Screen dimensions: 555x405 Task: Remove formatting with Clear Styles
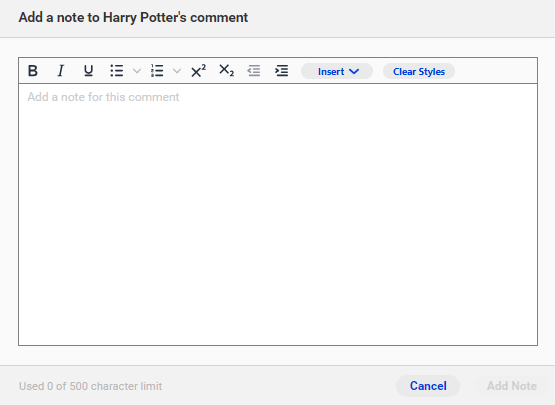click(x=419, y=71)
